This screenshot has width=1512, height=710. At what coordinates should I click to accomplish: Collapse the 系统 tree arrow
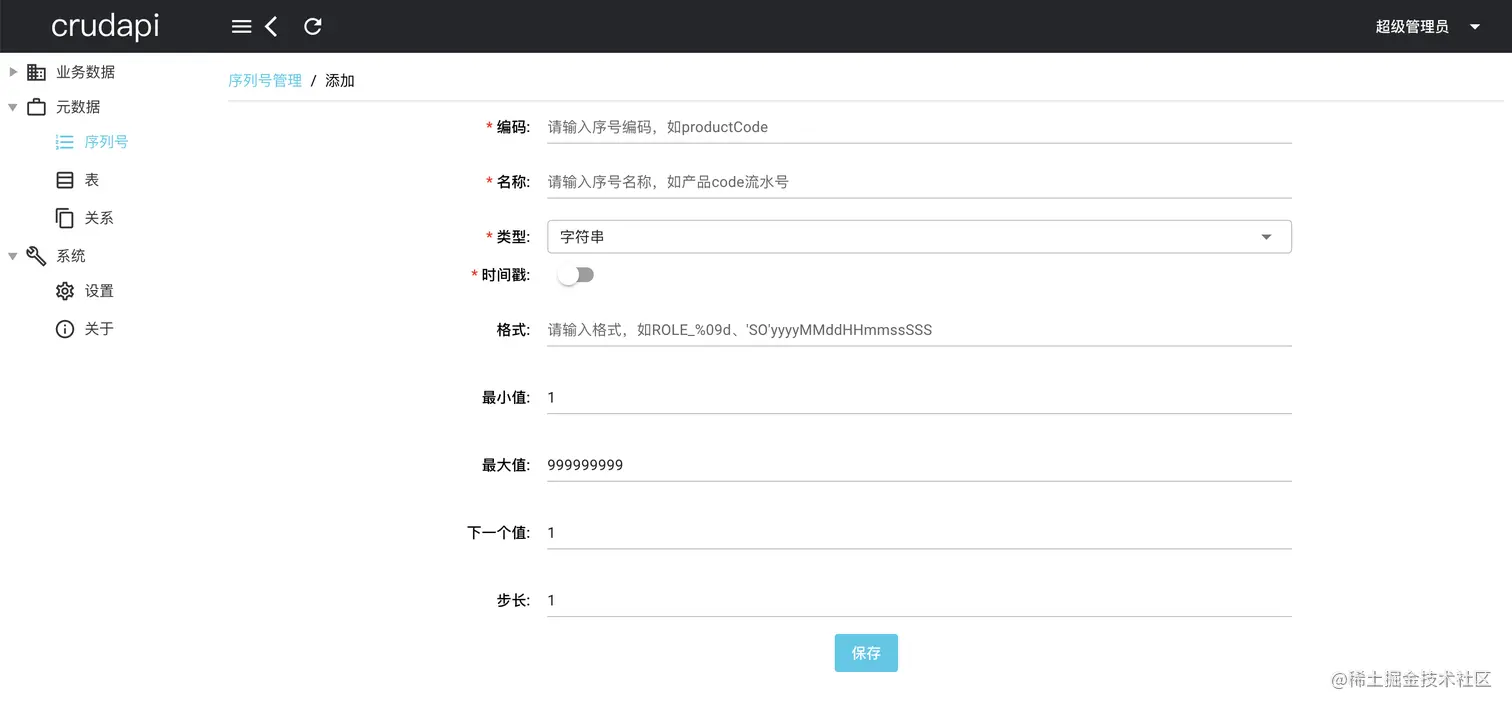coord(13,256)
